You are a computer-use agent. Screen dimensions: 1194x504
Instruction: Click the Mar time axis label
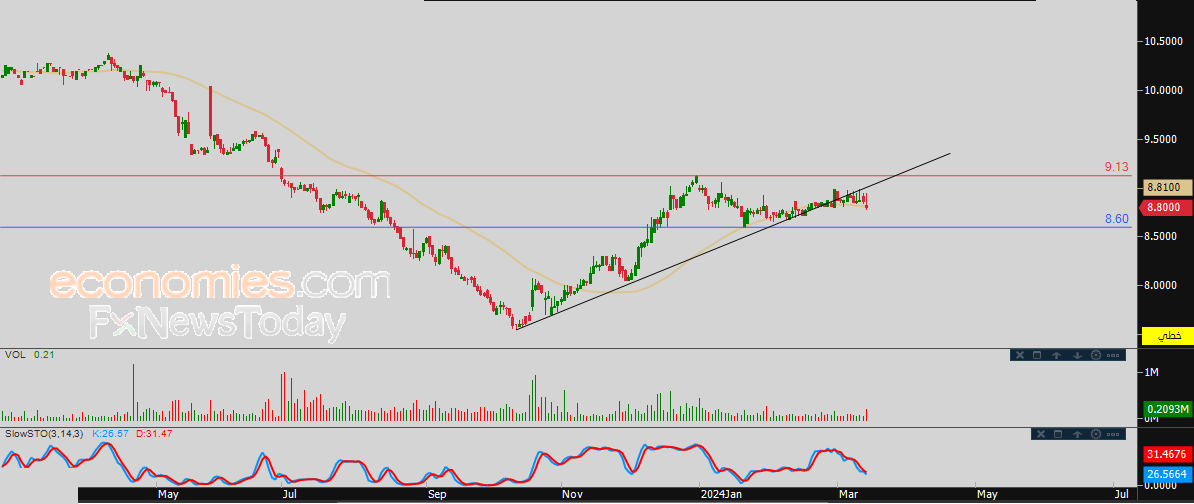[847, 494]
